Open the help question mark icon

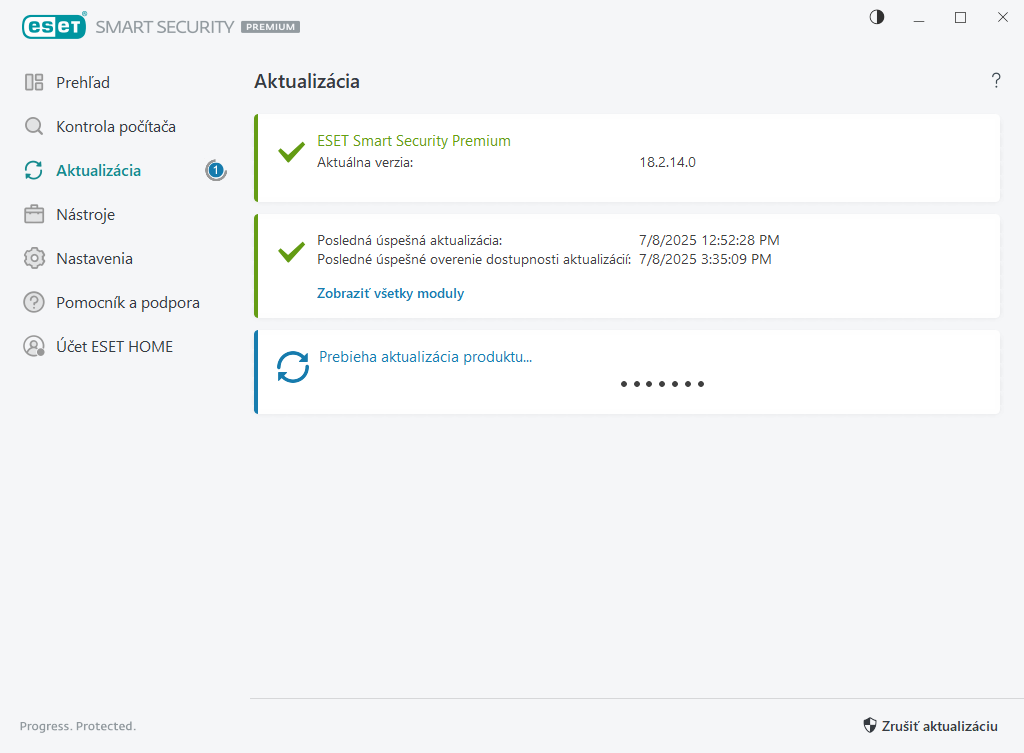click(x=996, y=81)
